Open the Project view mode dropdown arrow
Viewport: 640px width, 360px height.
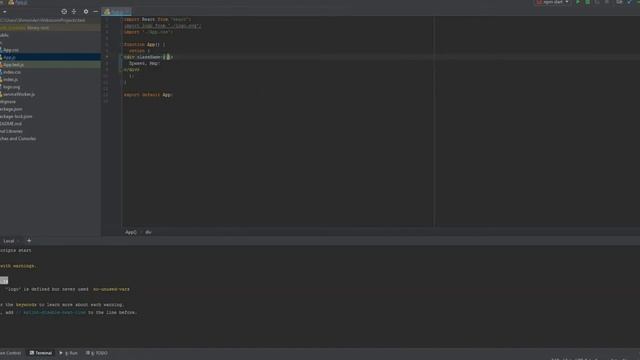click(x=4, y=12)
